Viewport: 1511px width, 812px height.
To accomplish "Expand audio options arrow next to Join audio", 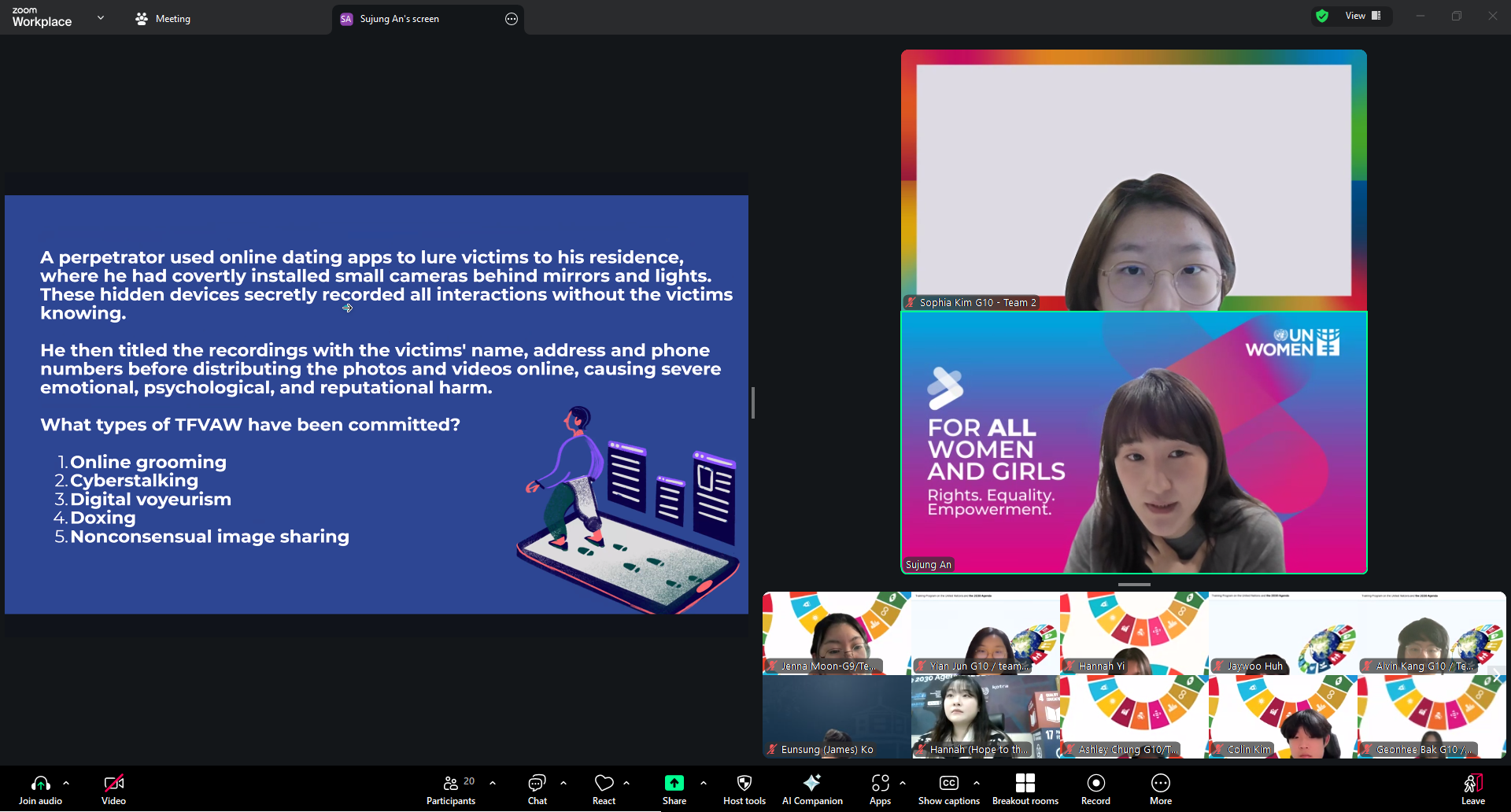I will (x=66, y=783).
